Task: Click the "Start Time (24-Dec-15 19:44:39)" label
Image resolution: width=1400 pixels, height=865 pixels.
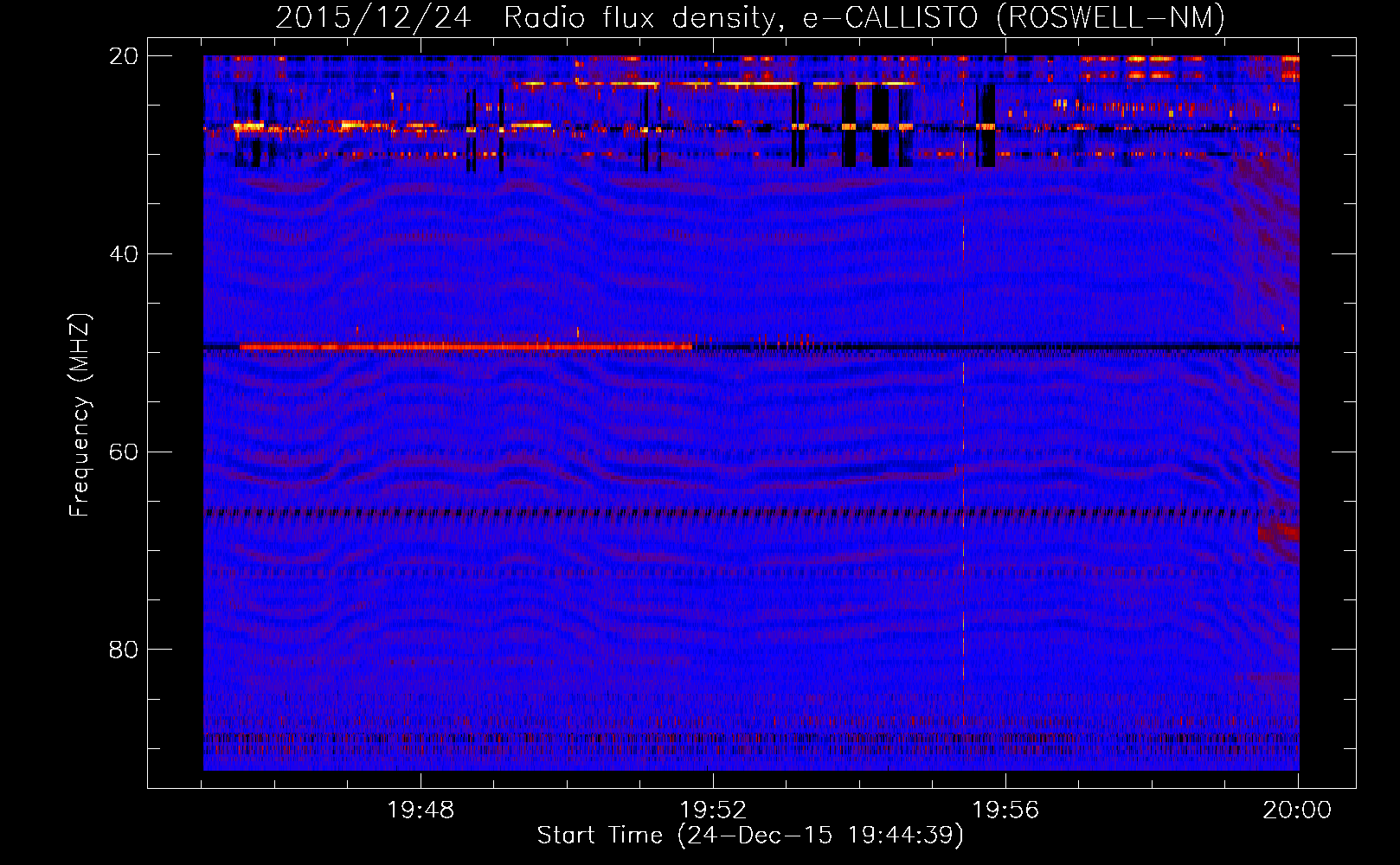Action: (x=750, y=836)
